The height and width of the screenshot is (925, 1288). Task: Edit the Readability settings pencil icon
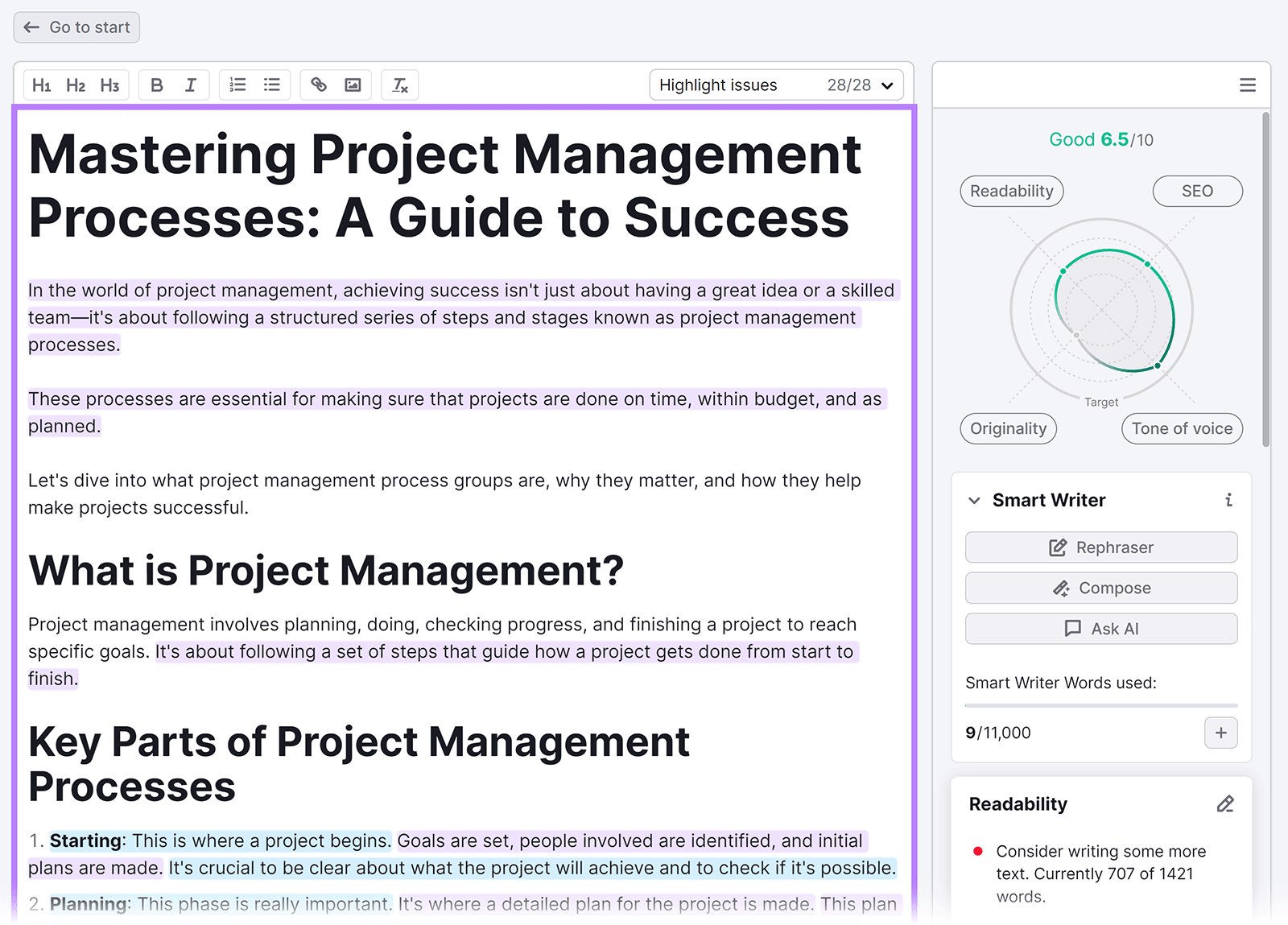pos(1225,804)
